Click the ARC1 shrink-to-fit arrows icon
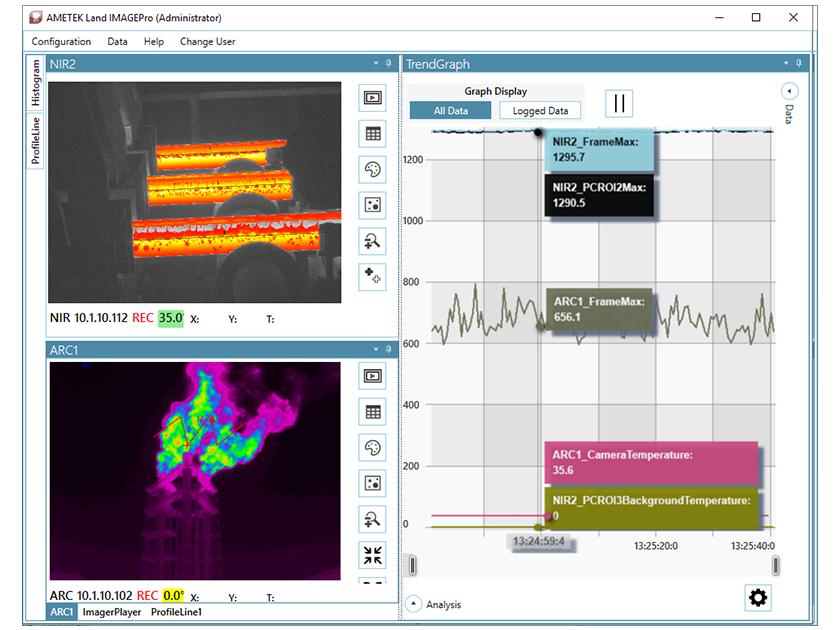Image resolution: width=840 pixels, height=630 pixels. click(372, 555)
